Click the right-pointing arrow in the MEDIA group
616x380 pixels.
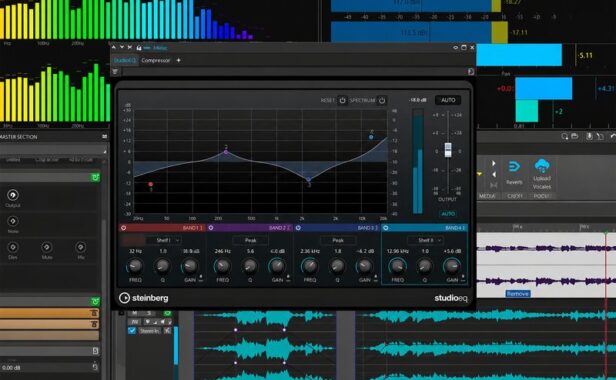pos(494,163)
